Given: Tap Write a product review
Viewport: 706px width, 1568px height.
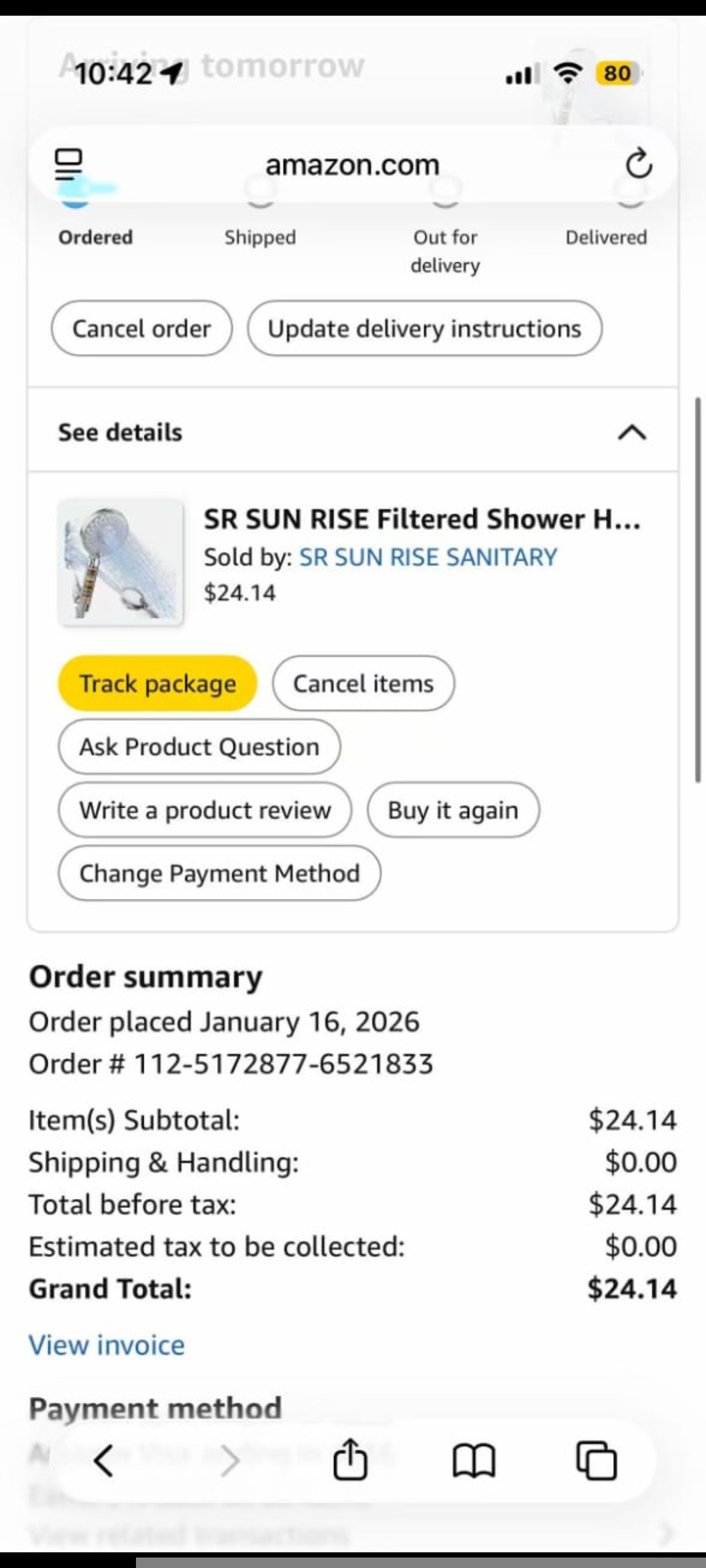Looking at the screenshot, I should 205,810.
